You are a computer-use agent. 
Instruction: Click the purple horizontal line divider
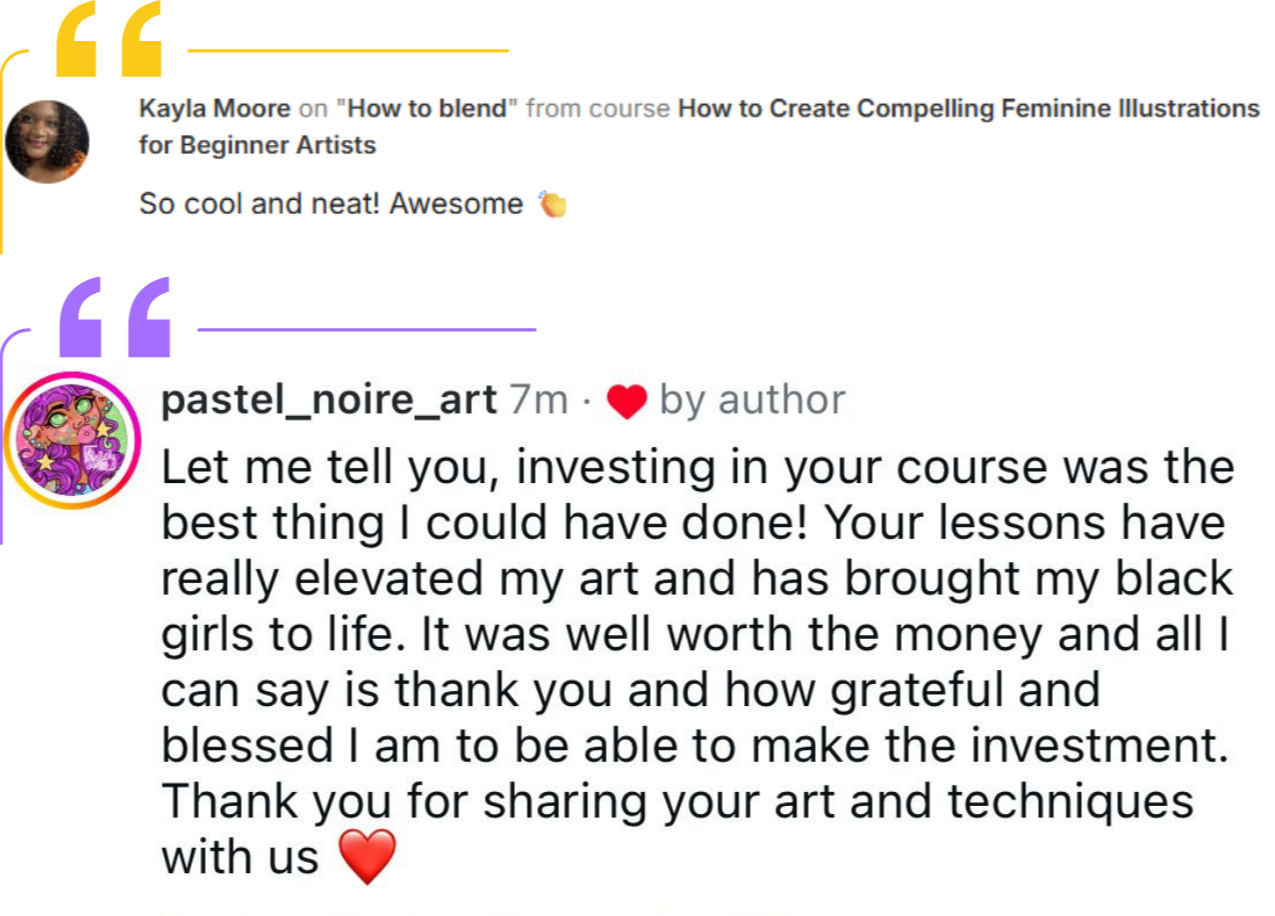tap(366, 327)
